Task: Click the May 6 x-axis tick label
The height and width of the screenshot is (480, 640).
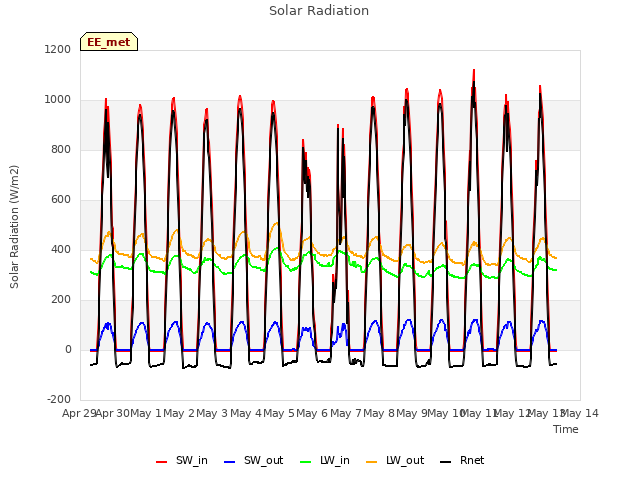Action: 312,413
